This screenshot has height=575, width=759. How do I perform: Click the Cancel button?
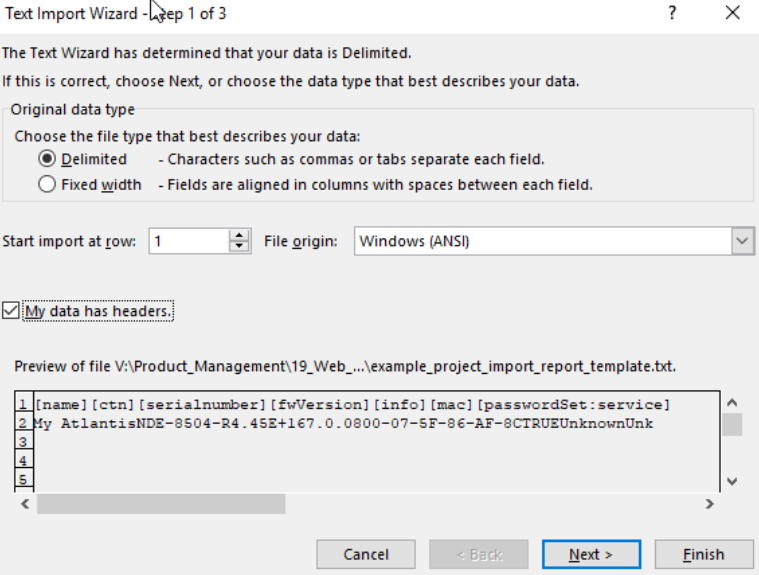click(x=366, y=554)
